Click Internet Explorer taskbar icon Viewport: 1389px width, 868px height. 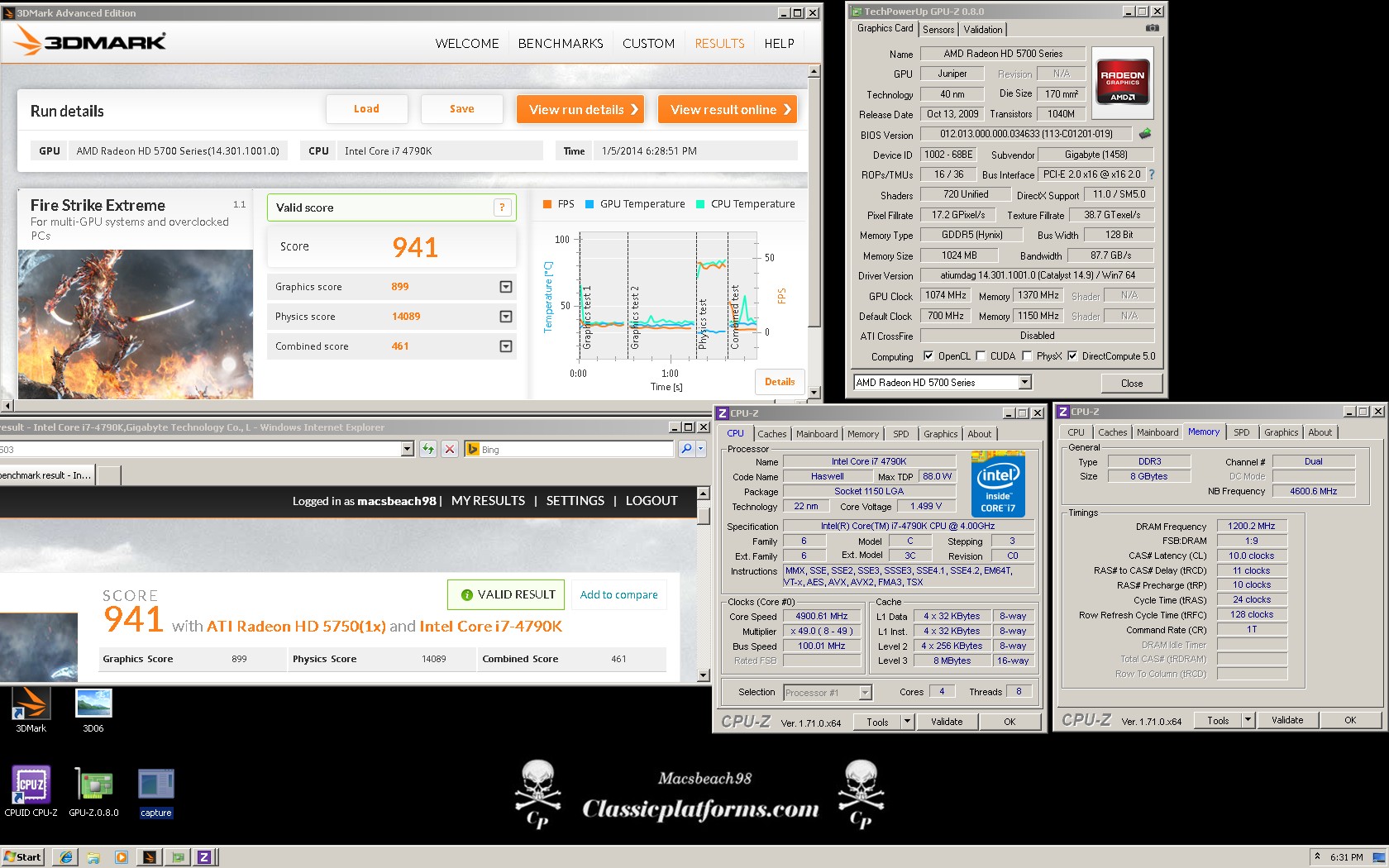[65, 856]
